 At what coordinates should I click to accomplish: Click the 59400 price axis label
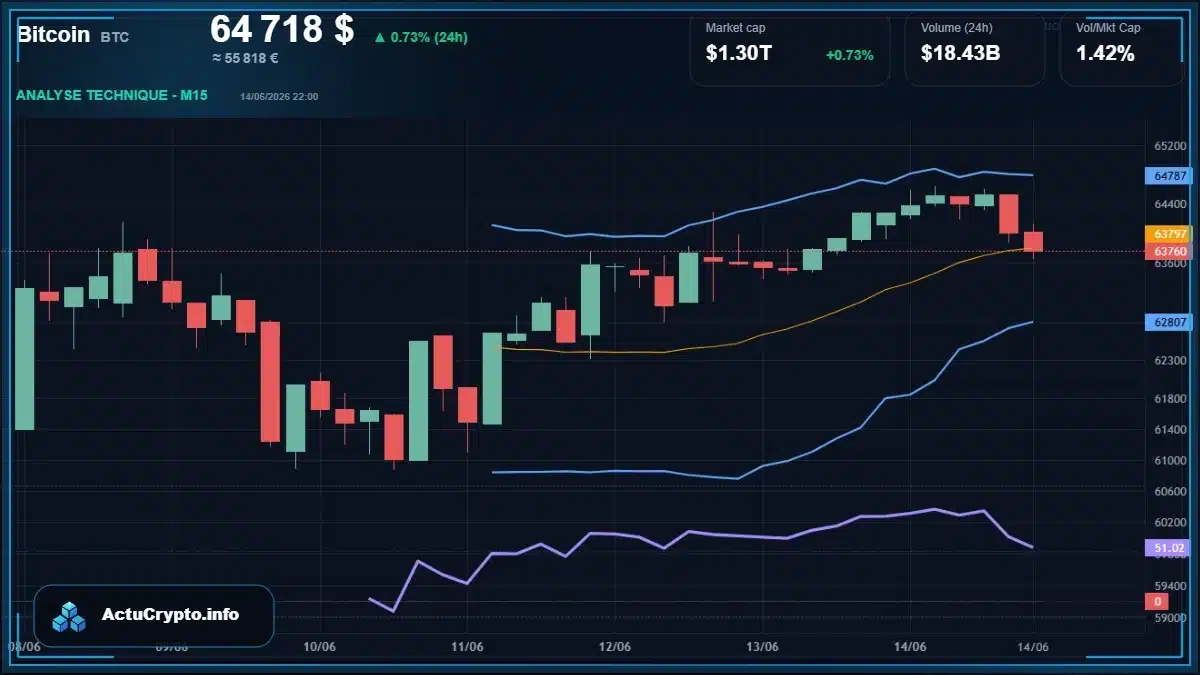click(1169, 586)
